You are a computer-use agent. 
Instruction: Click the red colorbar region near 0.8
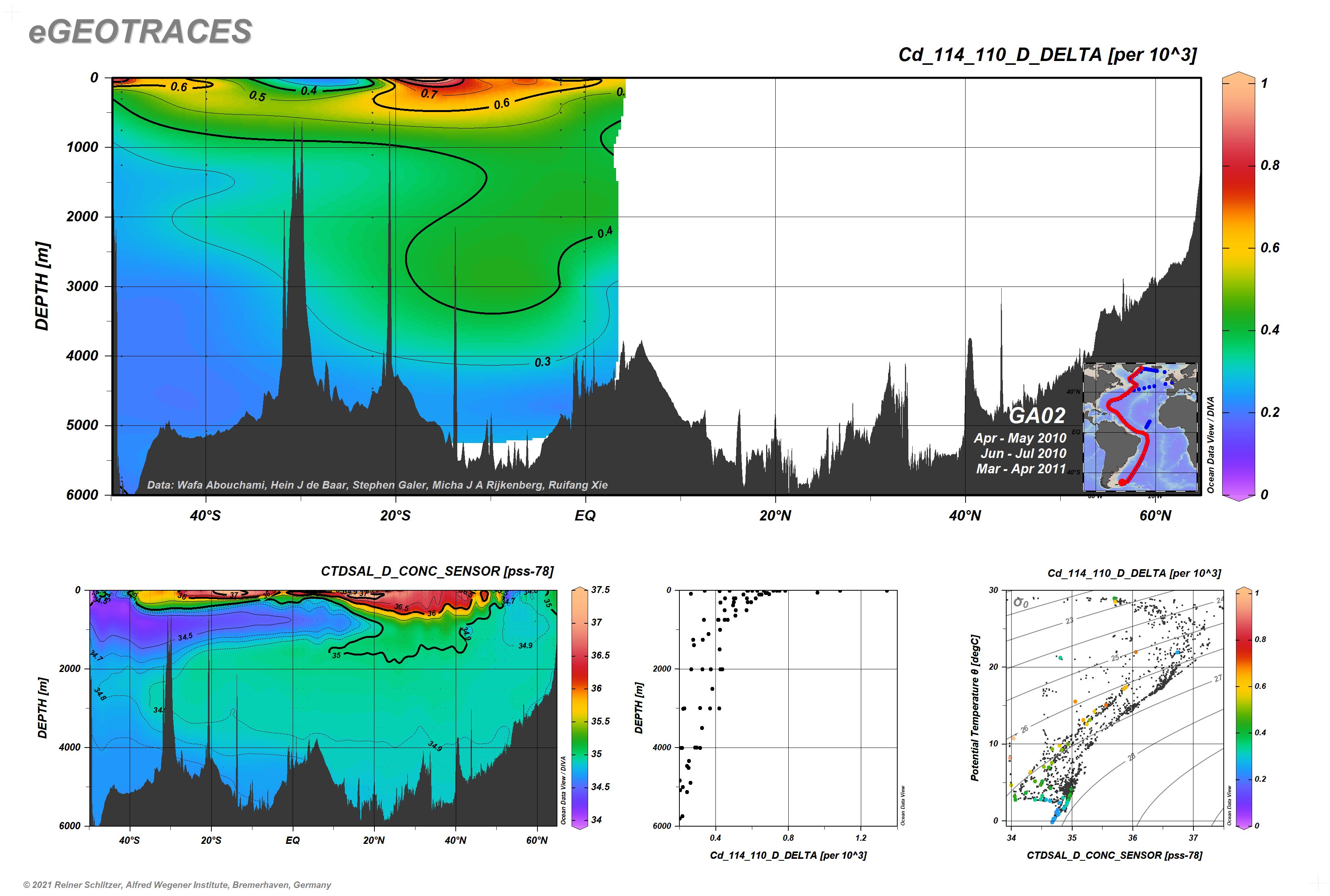coord(1239,166)
